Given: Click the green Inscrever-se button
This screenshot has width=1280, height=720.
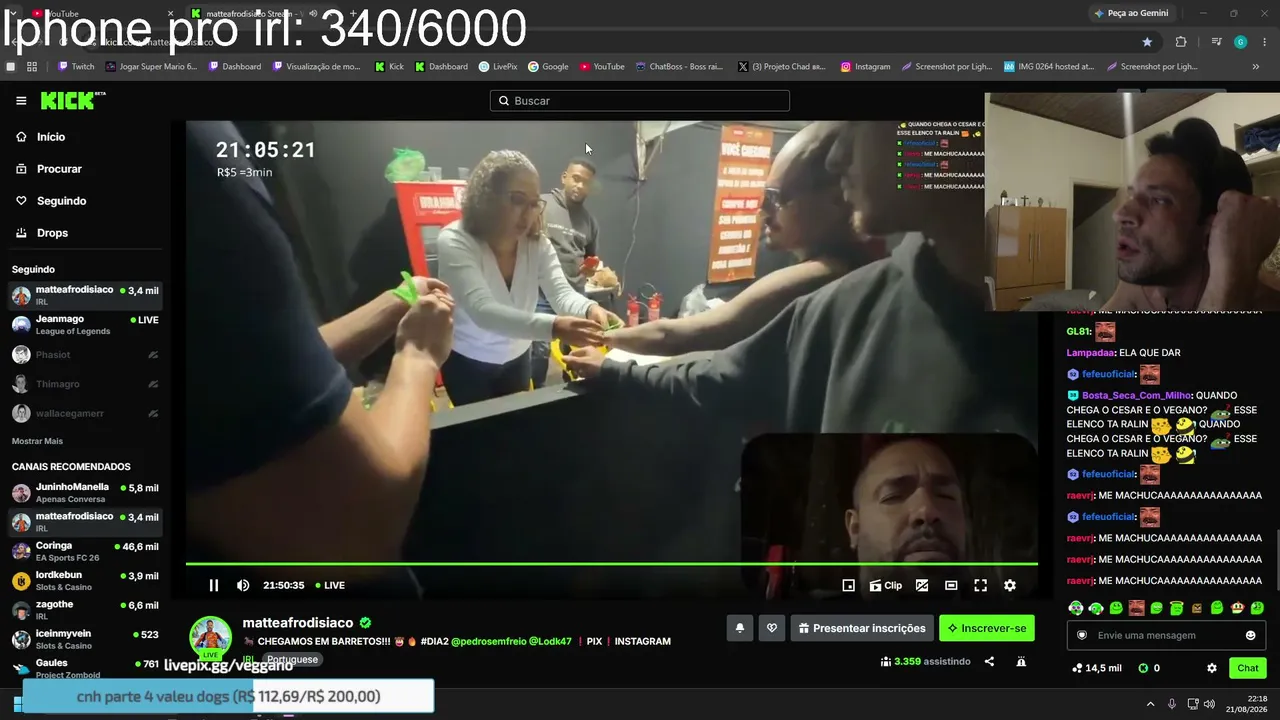Looking at the screenshot, I should point(987,628).
